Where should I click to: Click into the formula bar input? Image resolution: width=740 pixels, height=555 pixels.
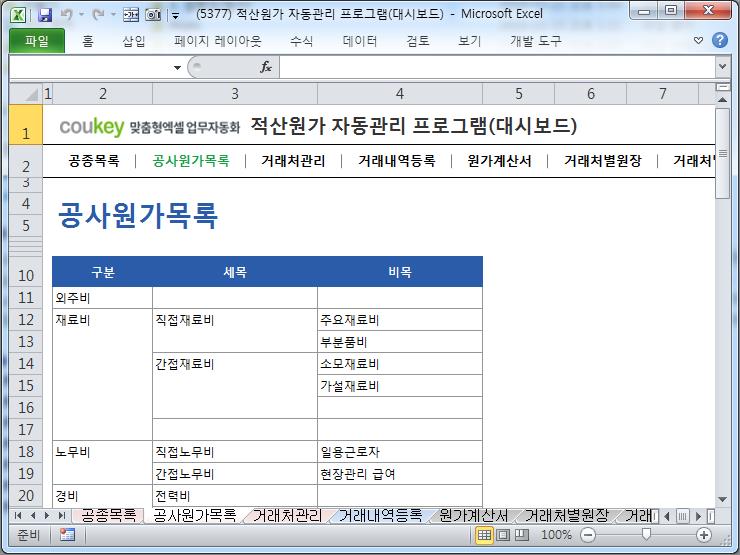click(497, 67)
